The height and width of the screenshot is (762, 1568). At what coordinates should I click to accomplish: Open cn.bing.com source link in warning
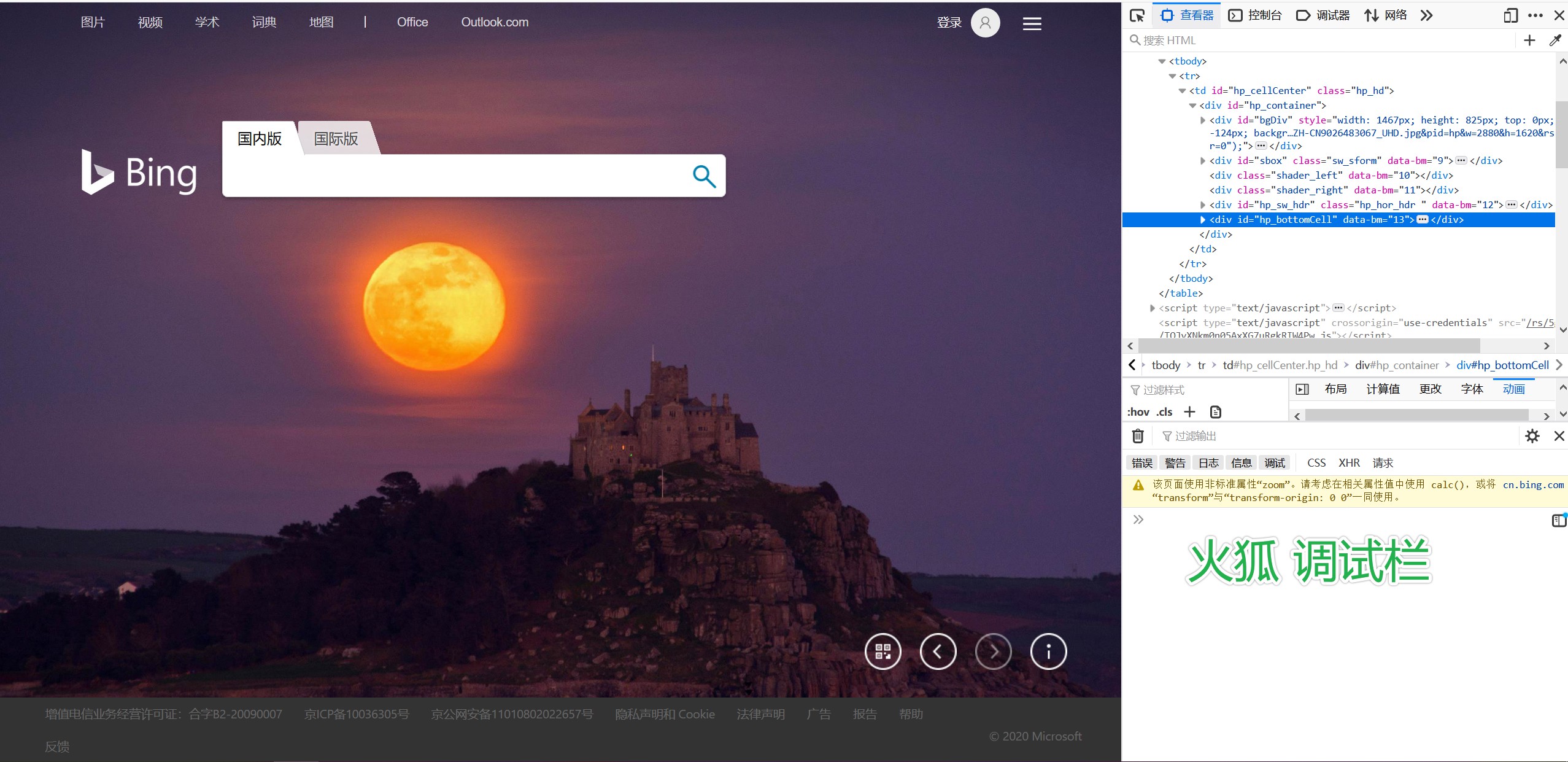tap(1533, 485)
